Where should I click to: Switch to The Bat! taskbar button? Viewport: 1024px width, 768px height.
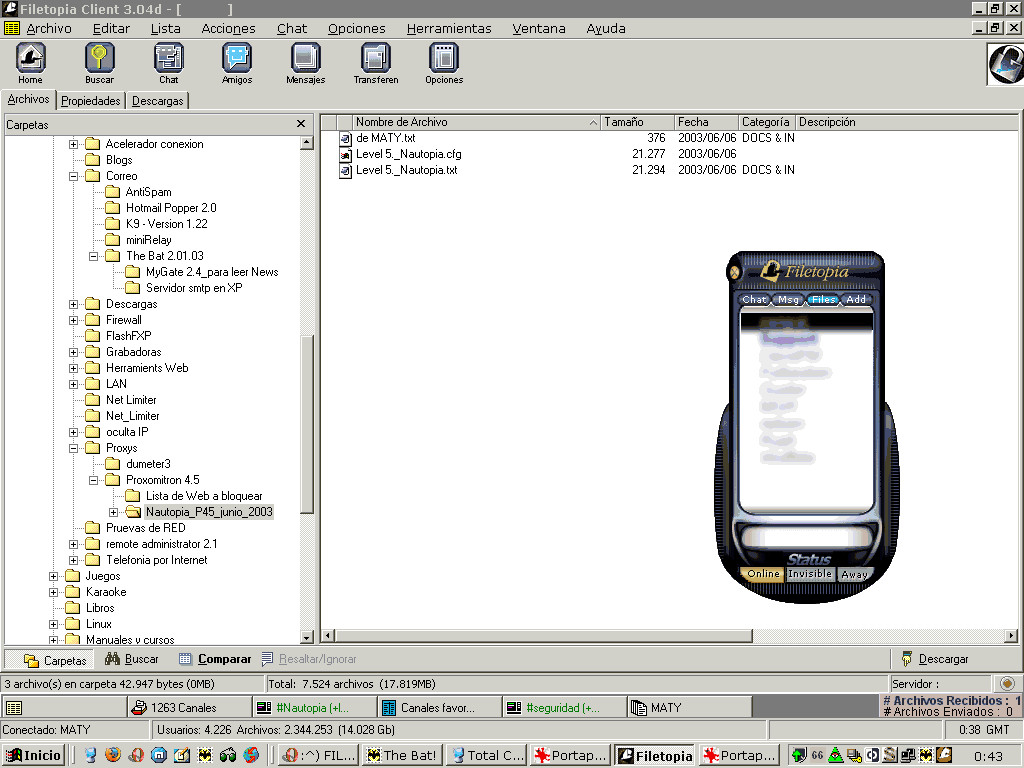[401, 755]
